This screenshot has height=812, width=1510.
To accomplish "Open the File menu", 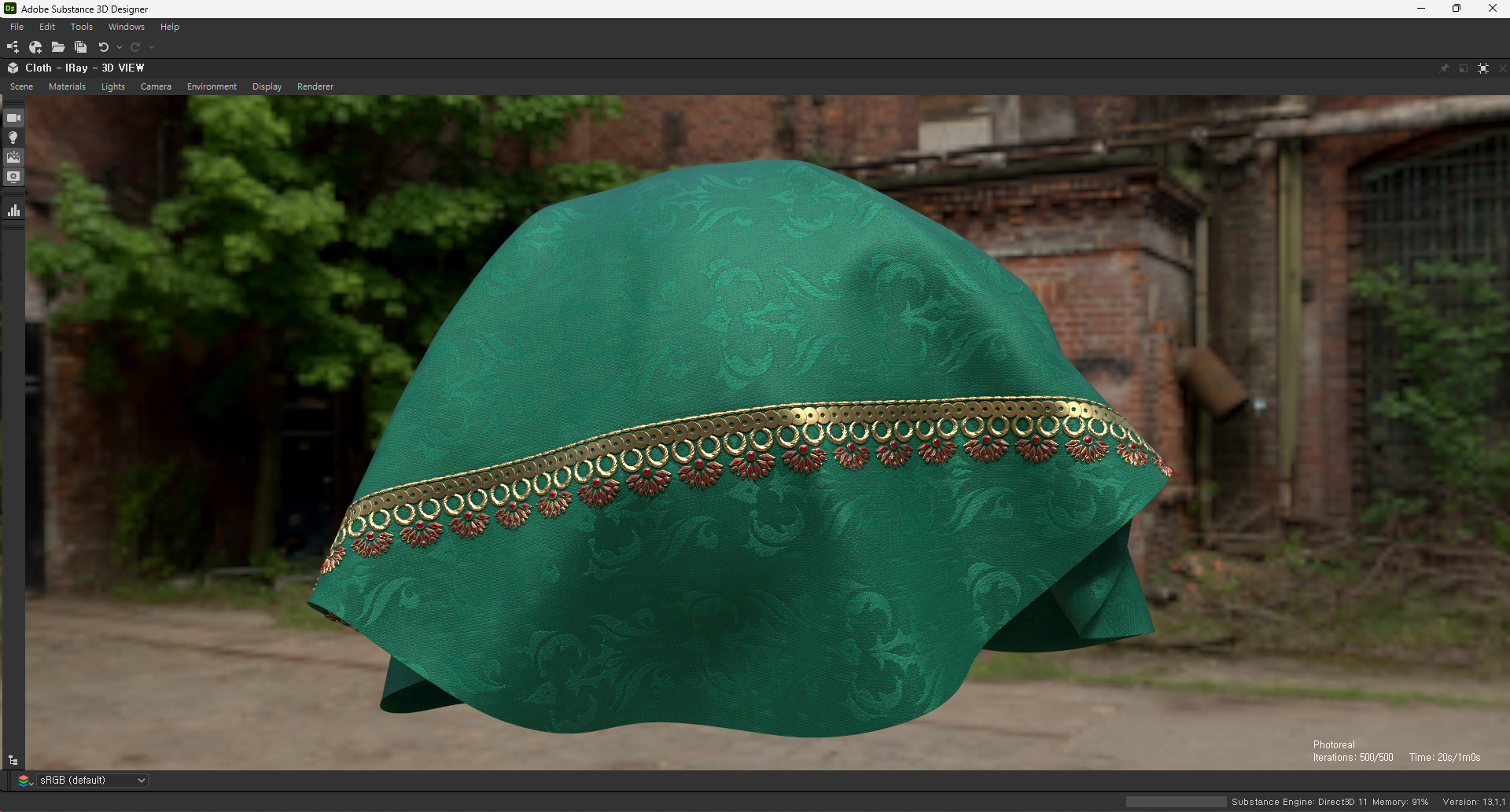I will [17, 27].
